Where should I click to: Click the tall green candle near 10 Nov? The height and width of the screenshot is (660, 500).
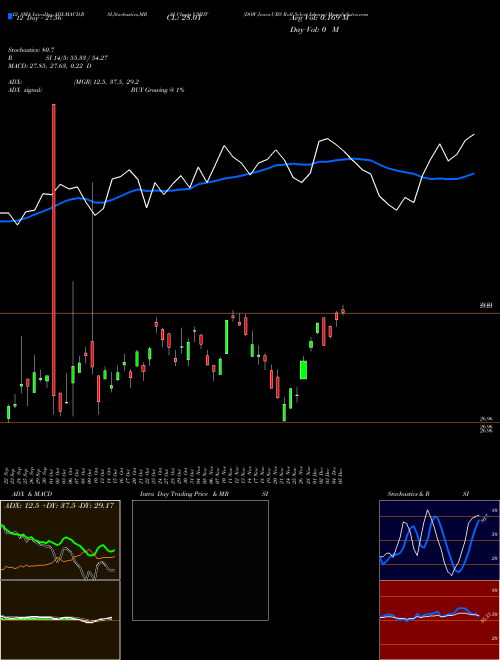point(226,337)
